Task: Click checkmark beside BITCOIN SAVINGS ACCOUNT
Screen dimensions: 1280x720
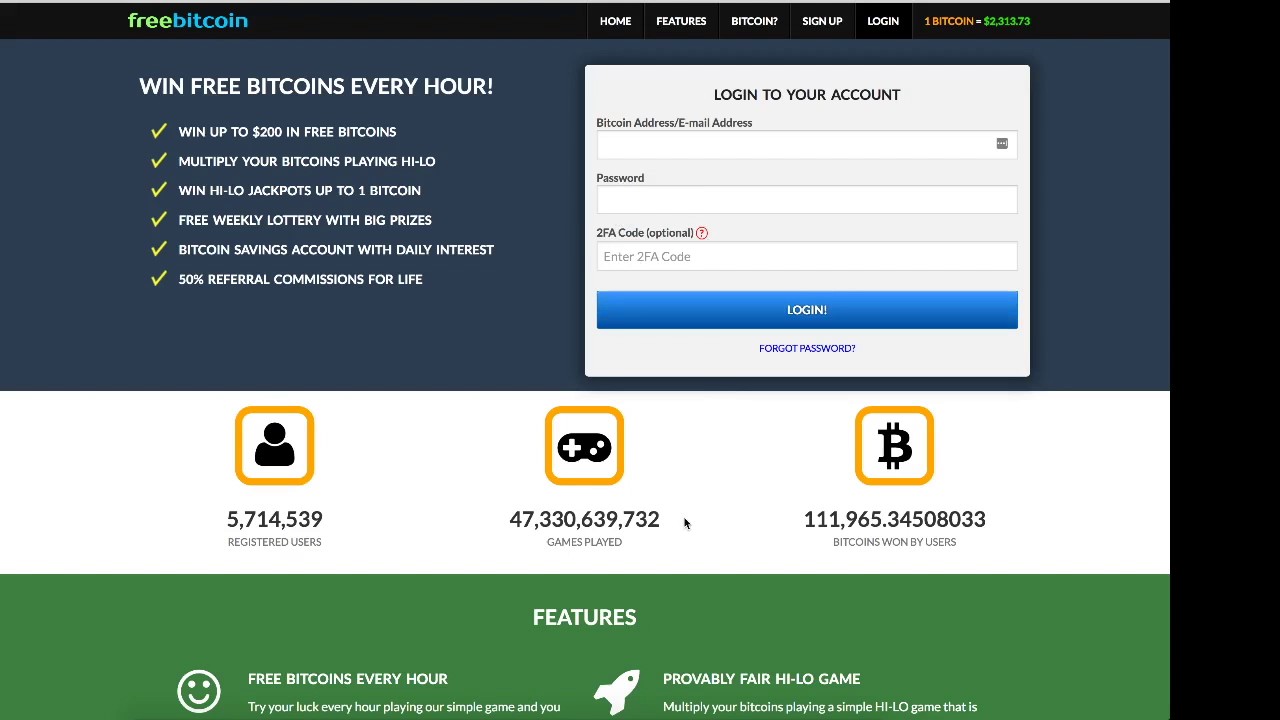Action: pos(158,249)
